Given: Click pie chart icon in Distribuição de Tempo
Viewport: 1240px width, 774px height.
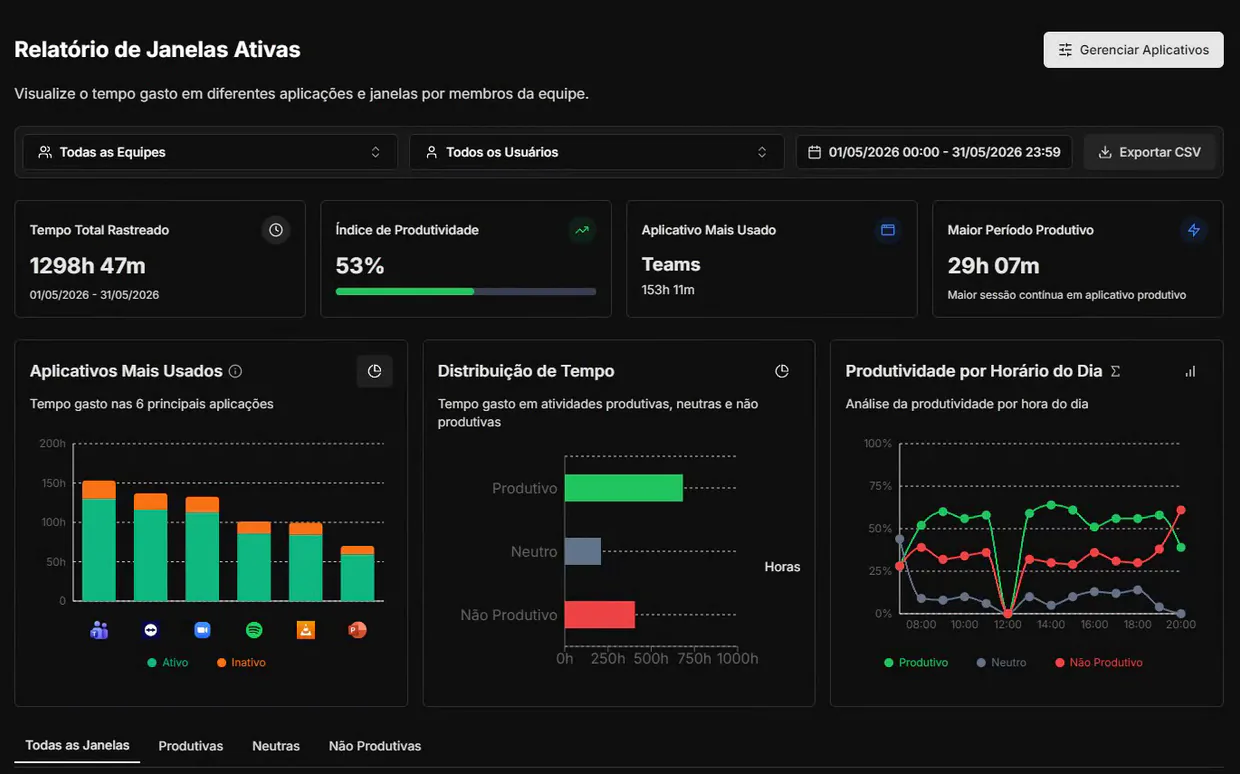Looking at the screenshot, I should click(782, 371).
